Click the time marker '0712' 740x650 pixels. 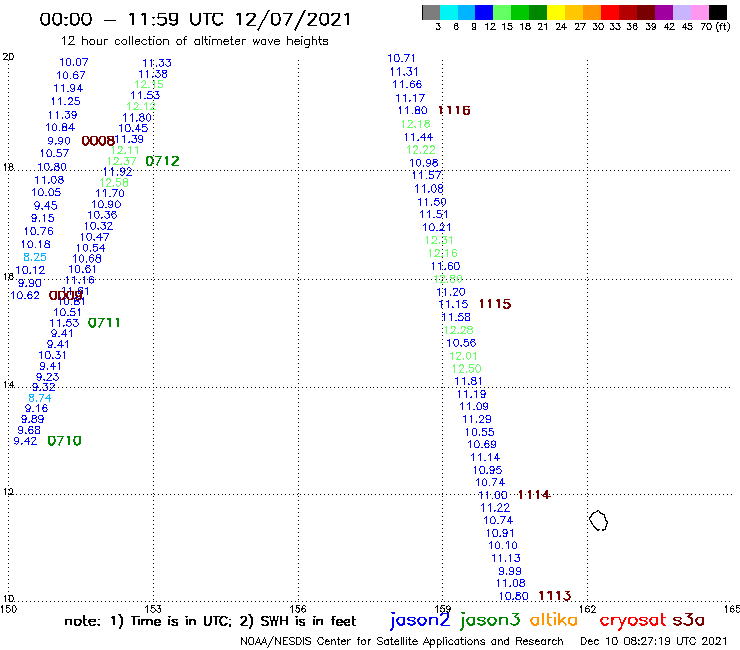162,161
